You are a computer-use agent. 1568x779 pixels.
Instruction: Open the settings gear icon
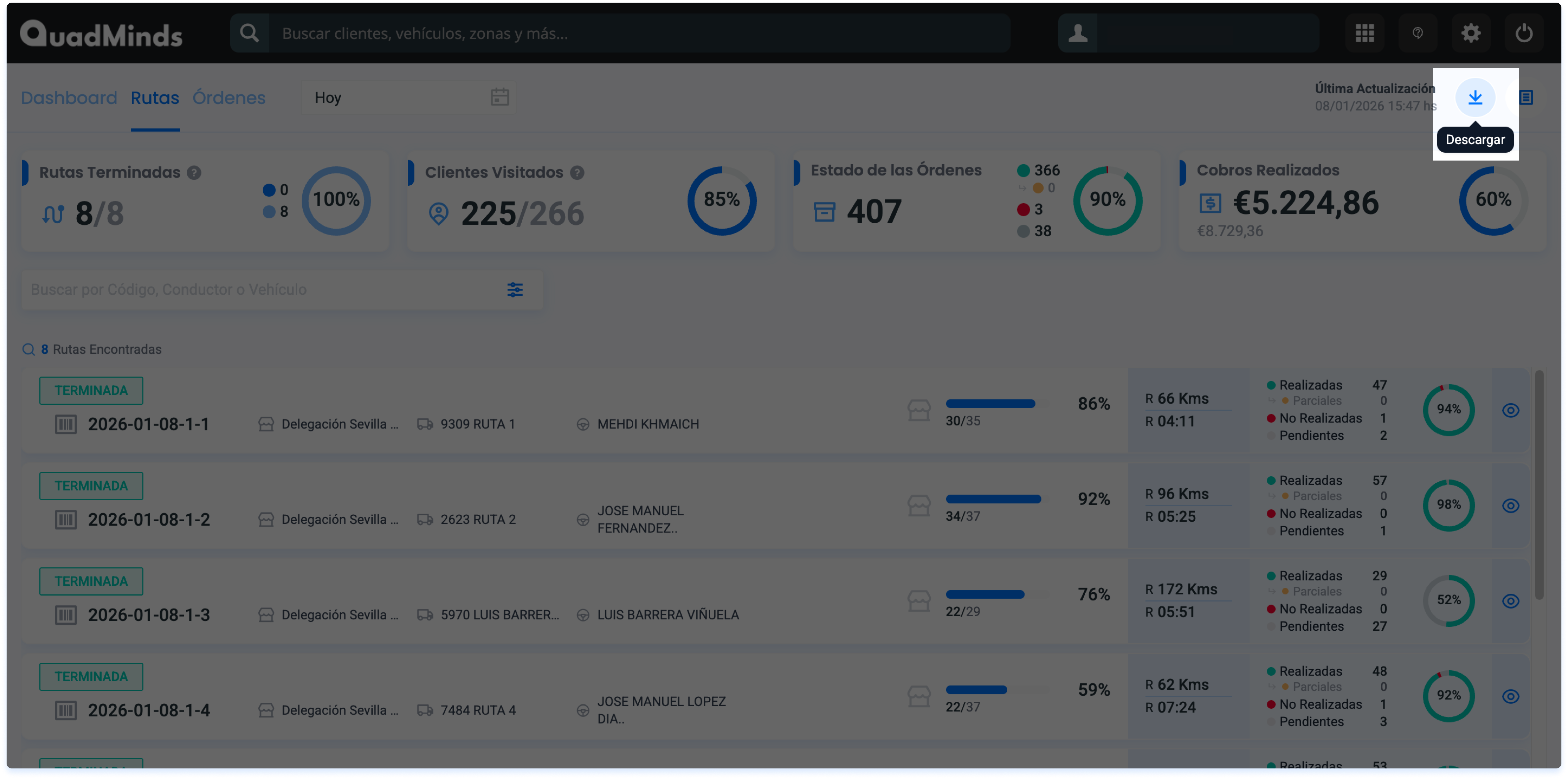click(x=1471, y=33)
